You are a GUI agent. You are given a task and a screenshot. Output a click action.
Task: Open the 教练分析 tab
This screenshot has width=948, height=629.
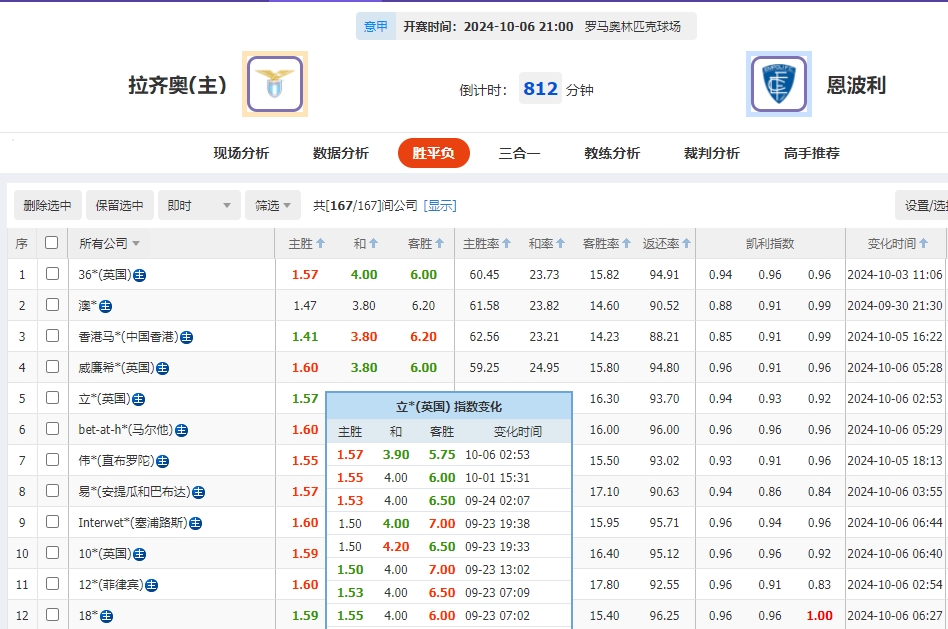pos(611,152)
